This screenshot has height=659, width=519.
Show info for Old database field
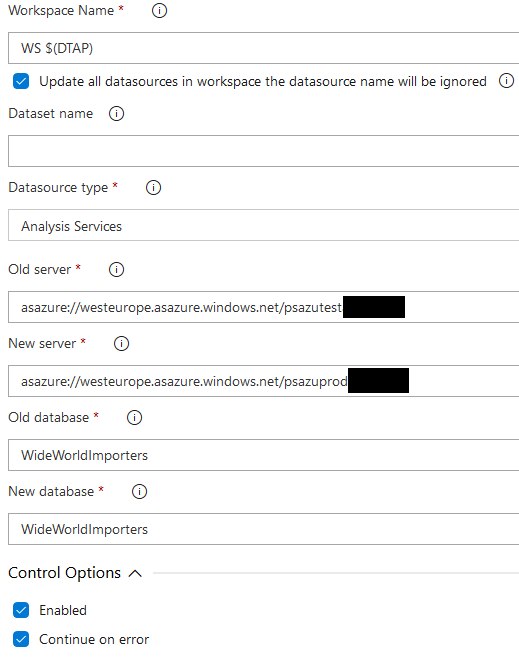click(x=134, y=417)
